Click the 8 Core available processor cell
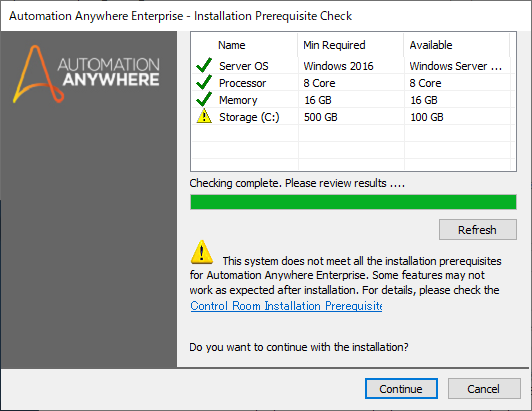 pos(425,83)
